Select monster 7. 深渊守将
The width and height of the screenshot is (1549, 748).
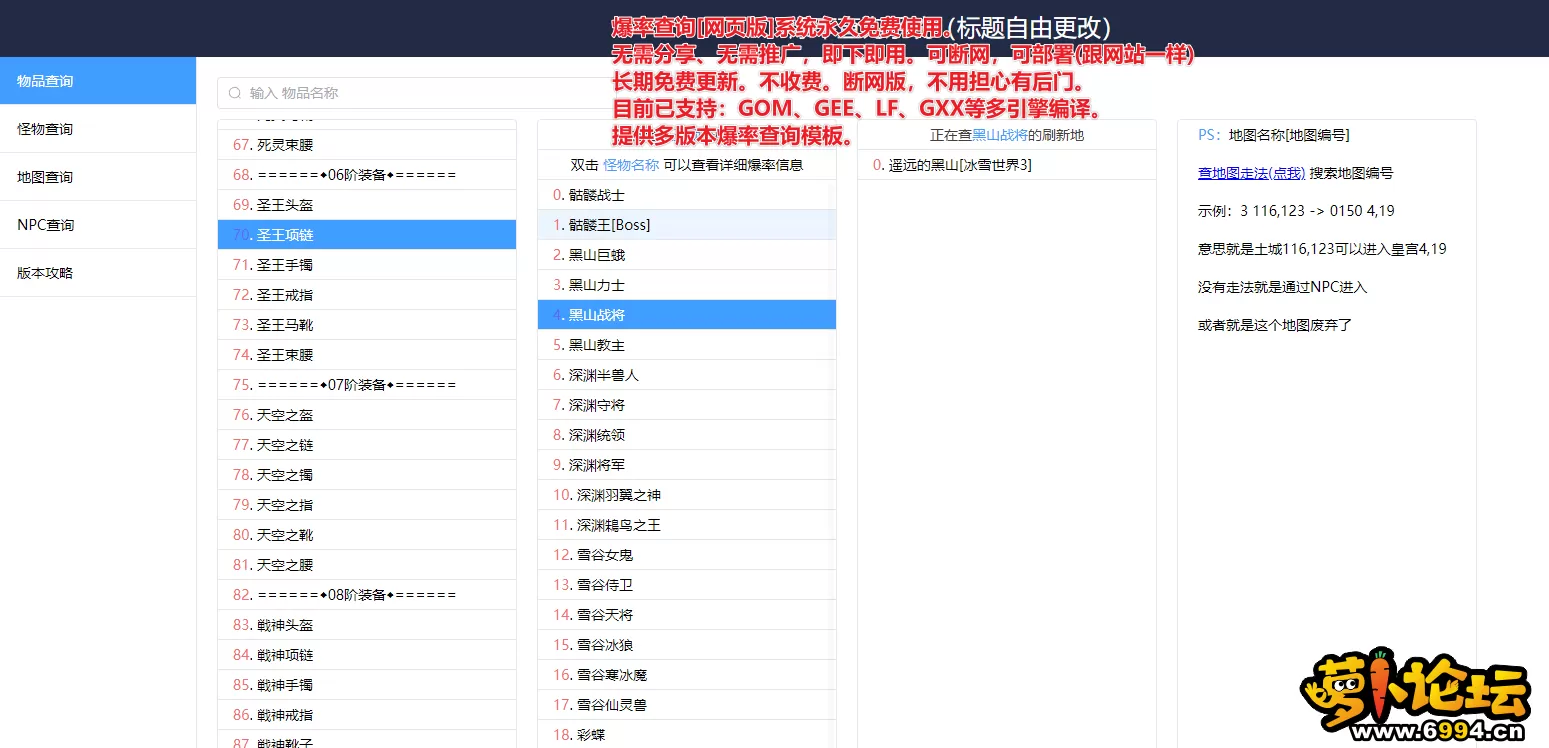click(687, 405)
